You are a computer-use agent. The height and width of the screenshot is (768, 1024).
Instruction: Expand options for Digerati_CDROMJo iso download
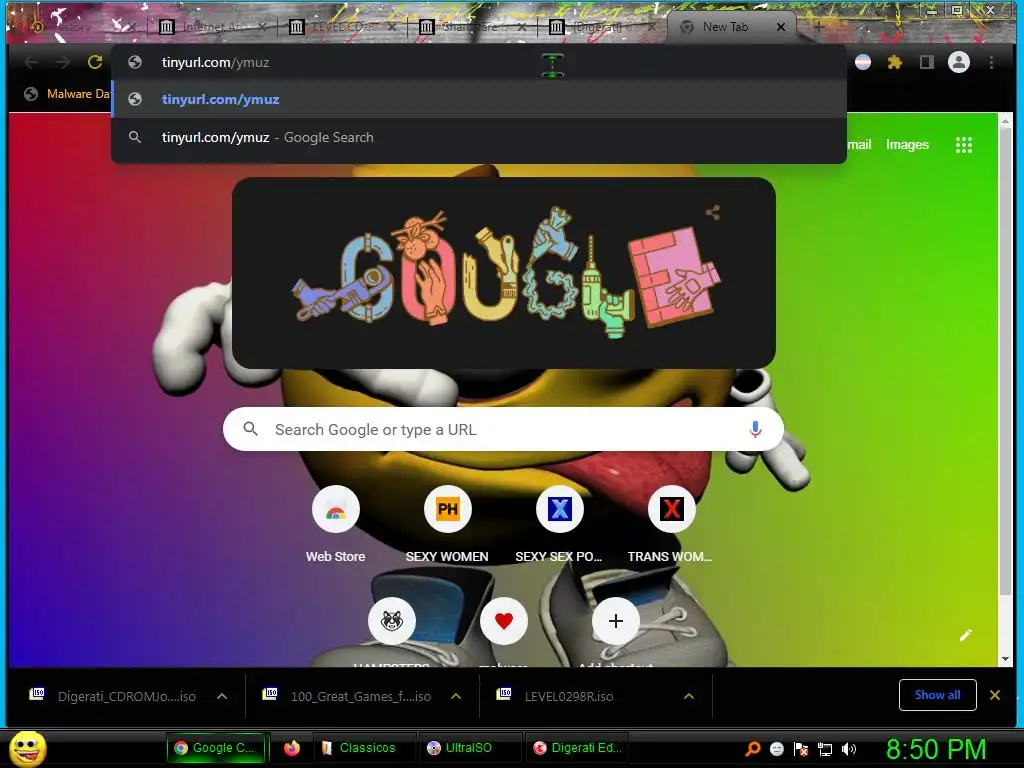click(222, 696)
